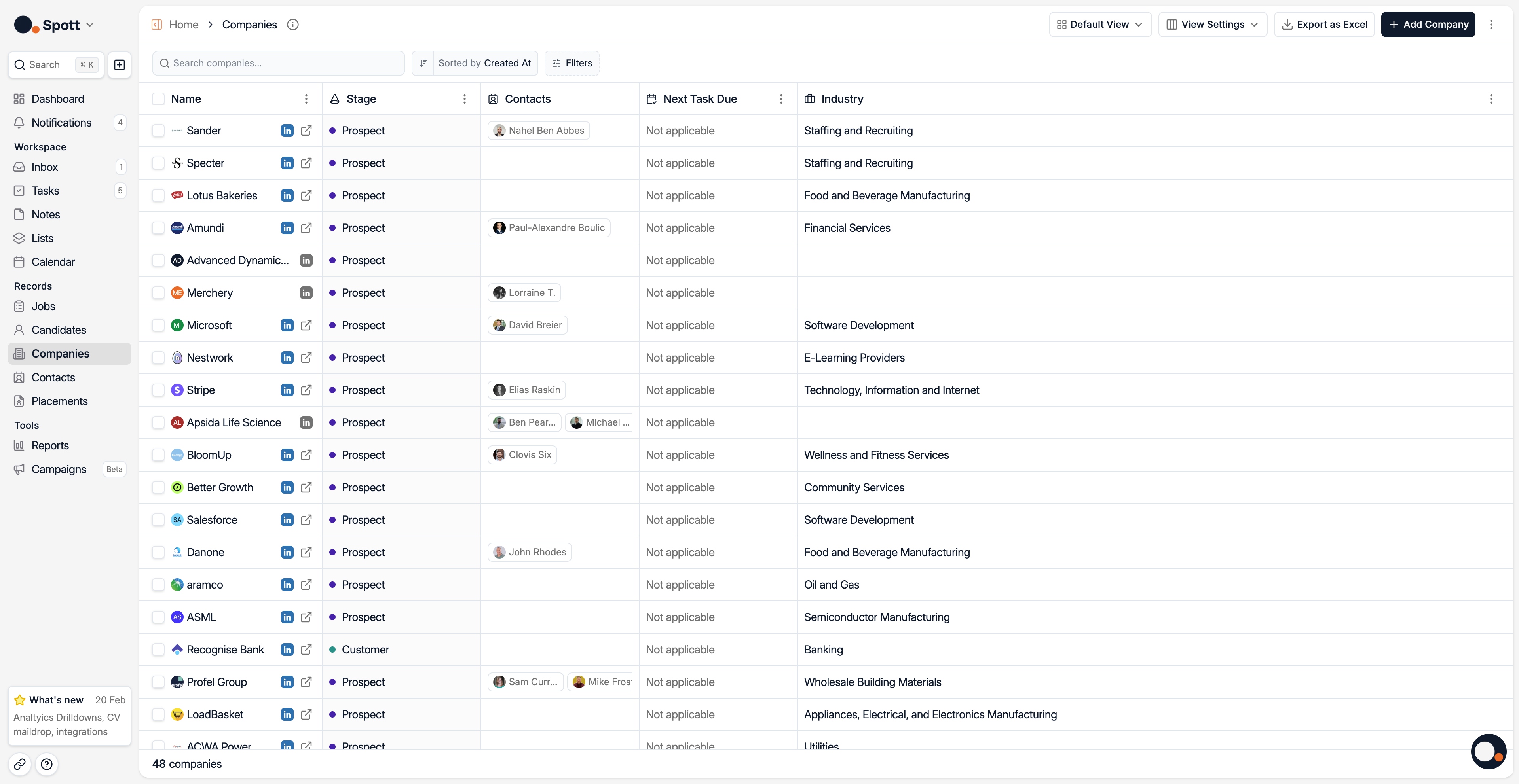Open the What's new announcement card
The image size is (1519, 784).
(x=70, y=716)
